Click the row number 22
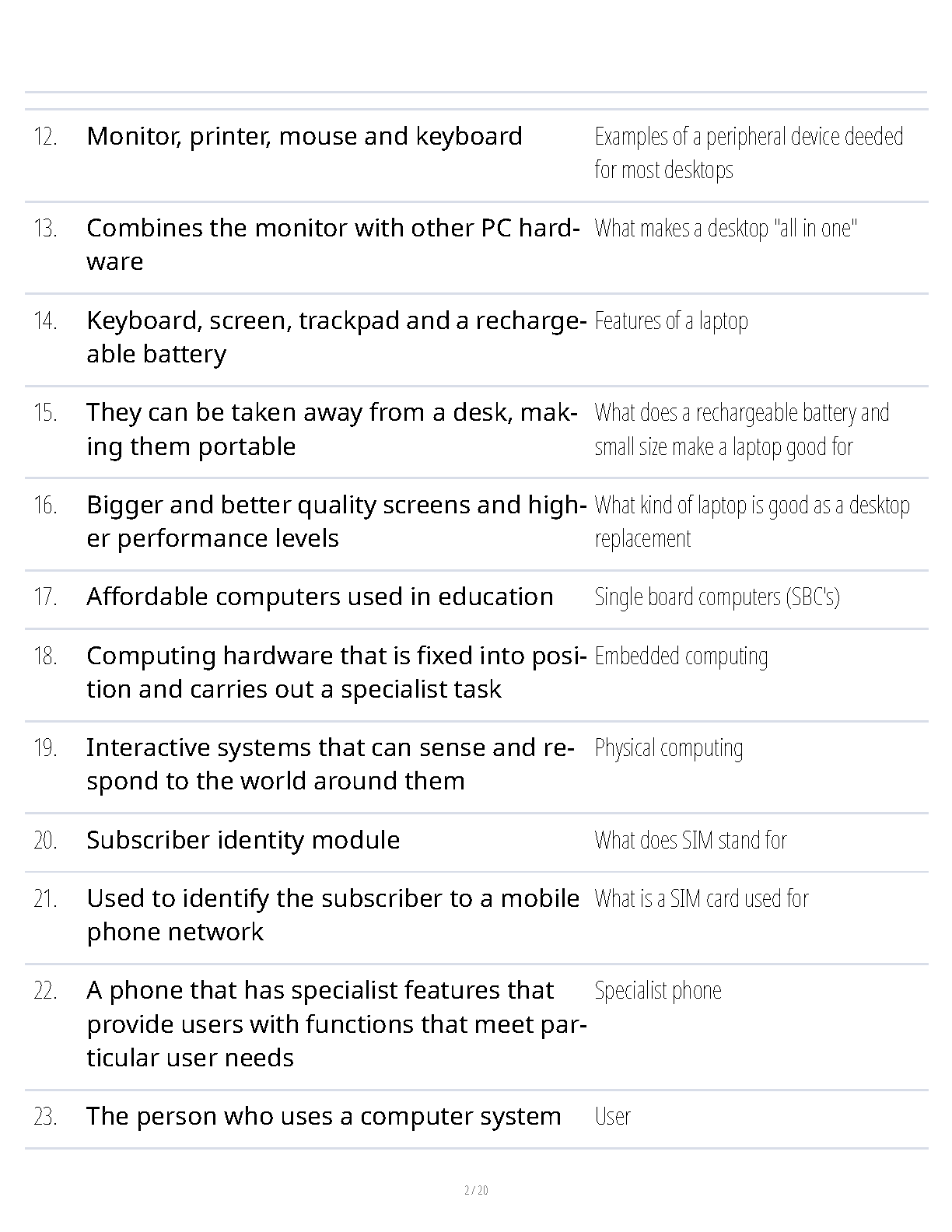 pyautogui.click(x=45, y=991)
